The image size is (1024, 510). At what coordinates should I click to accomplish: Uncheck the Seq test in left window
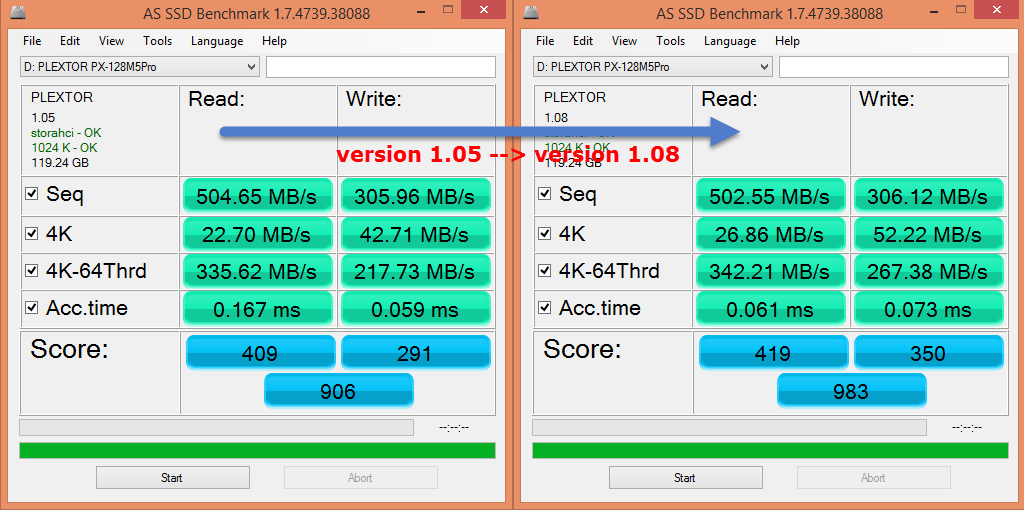[x=32, y=194]
